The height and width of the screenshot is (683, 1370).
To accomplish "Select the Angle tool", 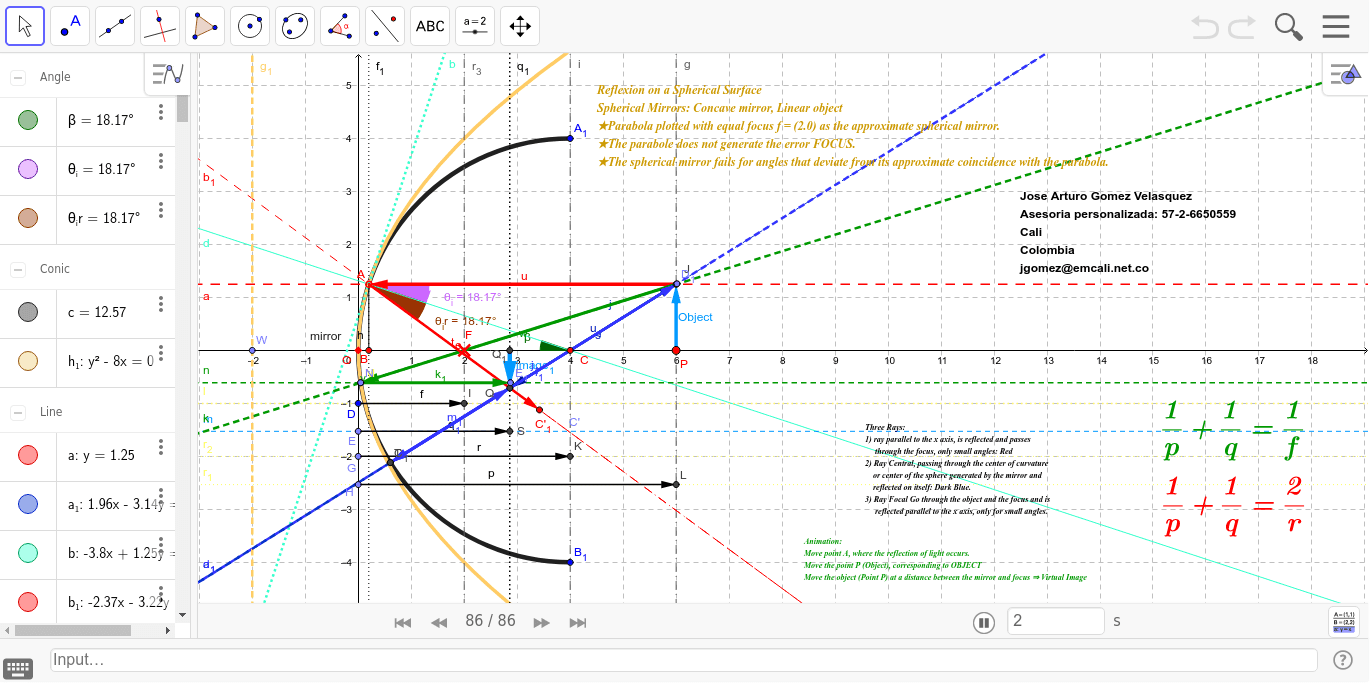I will (x=340, y=25).
